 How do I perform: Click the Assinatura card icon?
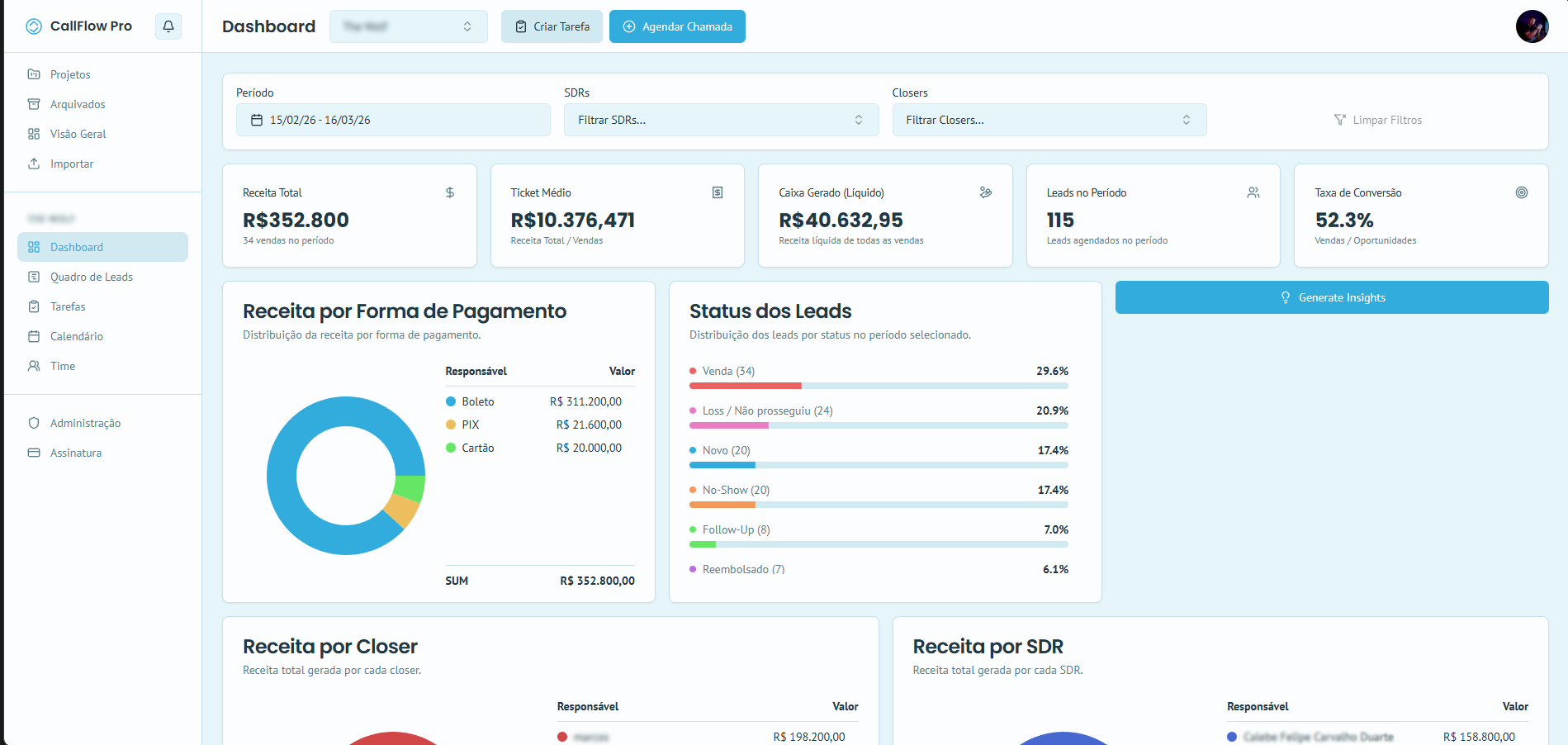34,453
